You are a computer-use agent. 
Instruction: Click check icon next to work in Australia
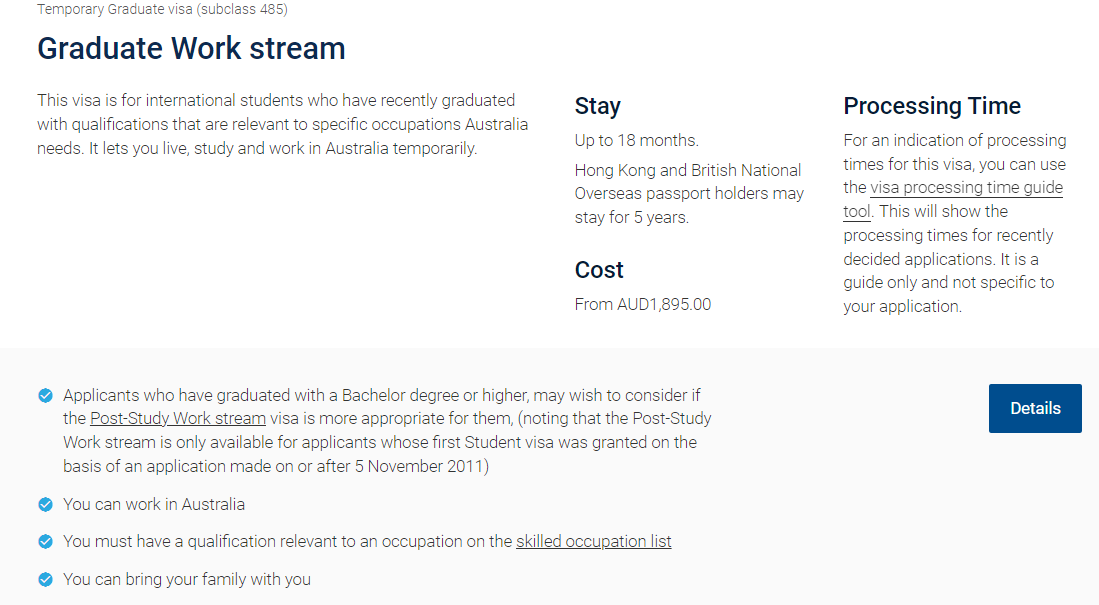click(x=46, y=505)
